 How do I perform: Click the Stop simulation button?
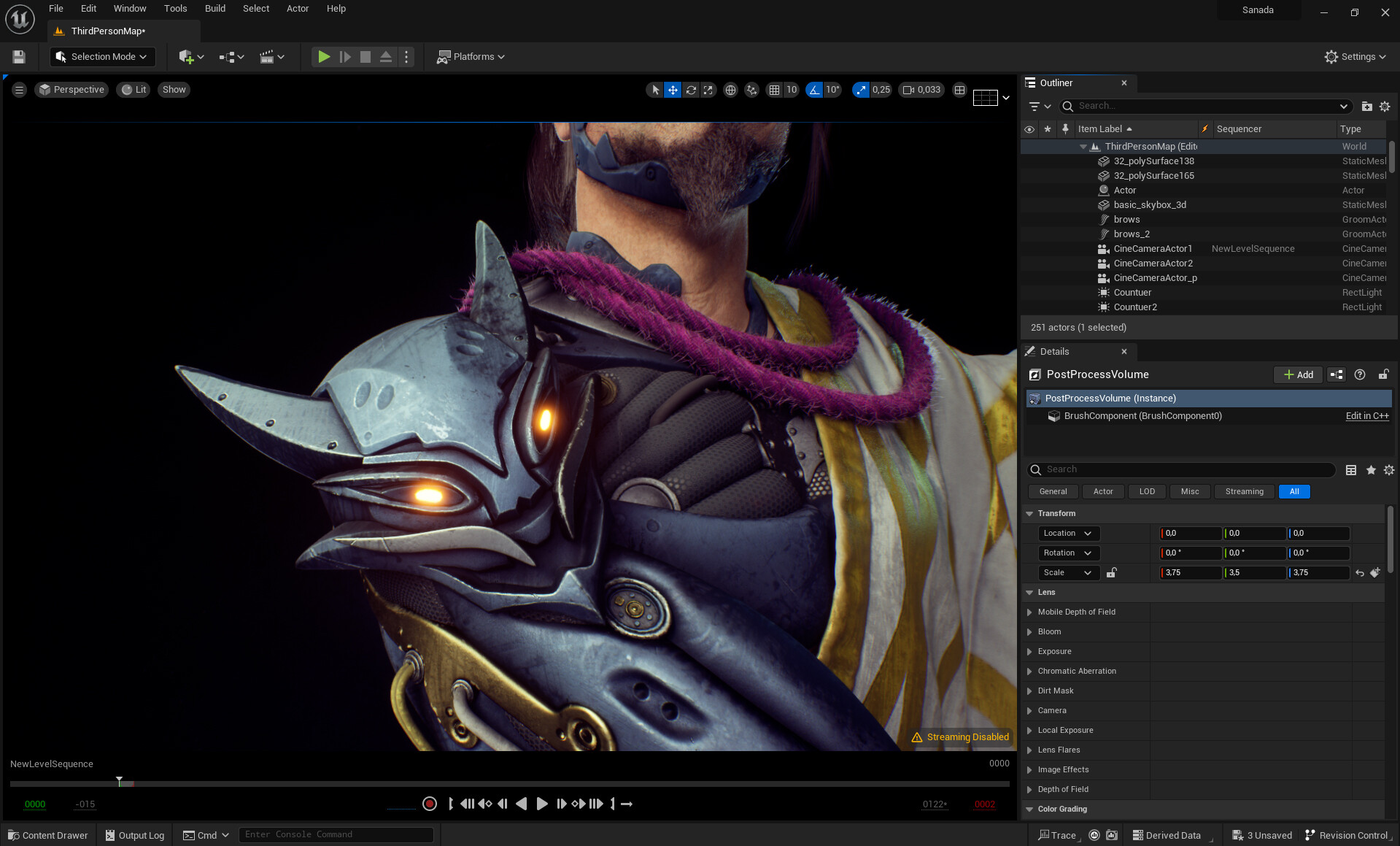366,57
